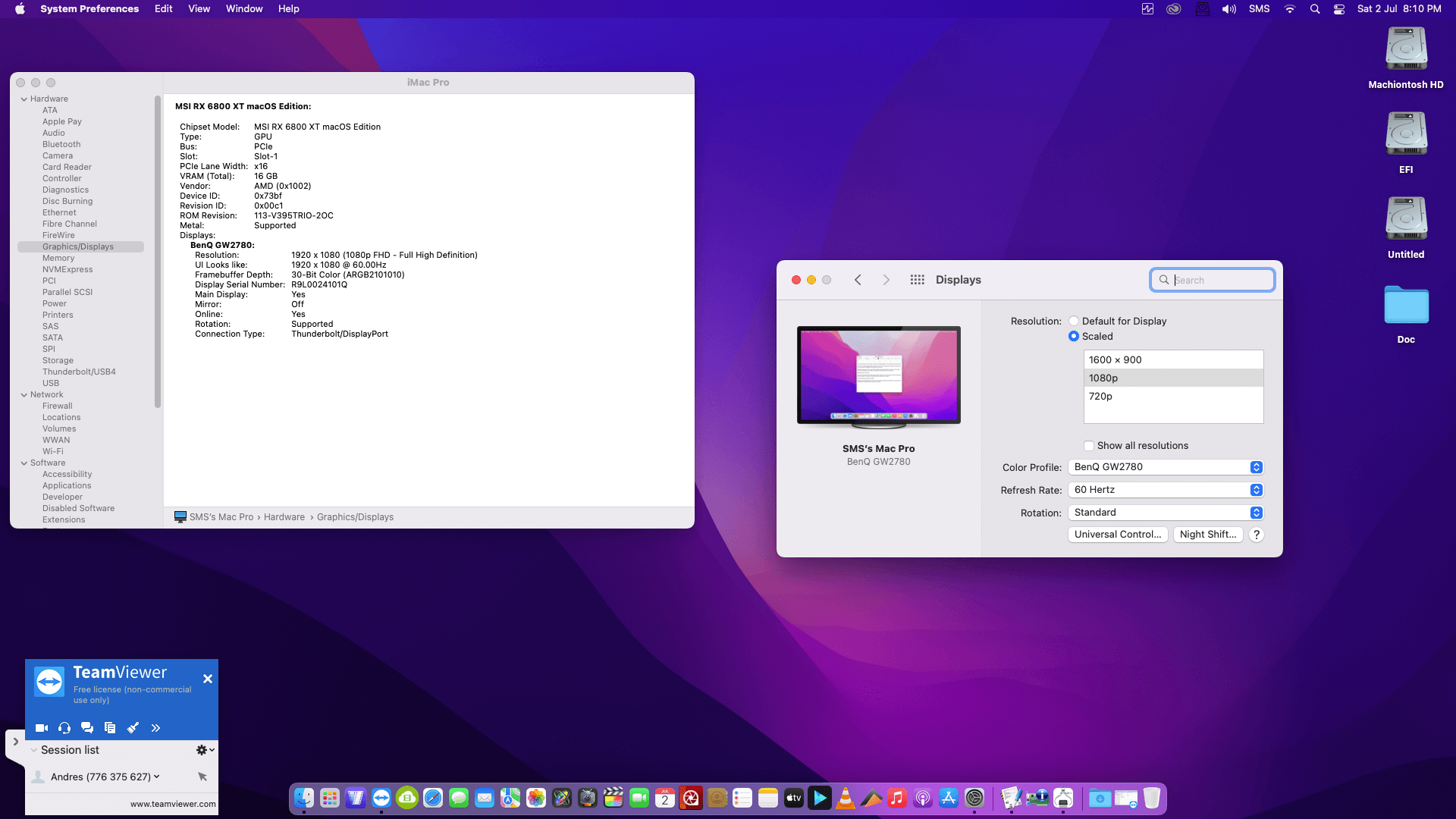Open the Doc folder on desktop

pyautogui.click(x=1406, y=314)
